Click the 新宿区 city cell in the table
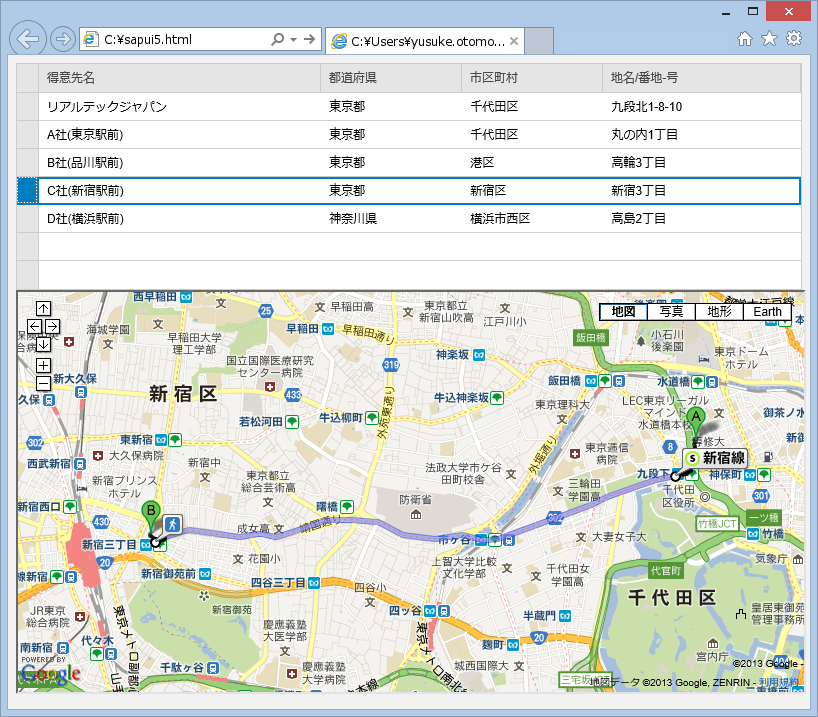Viewport: 818px width, 717px height. pyautogui.click(x=532, y=190)
